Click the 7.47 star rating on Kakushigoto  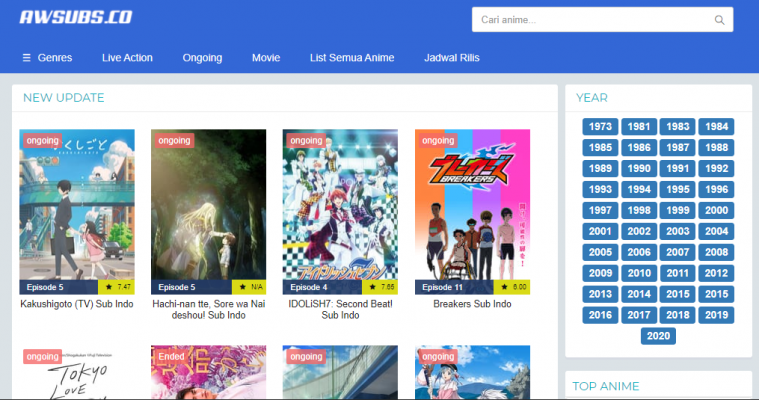117,287
